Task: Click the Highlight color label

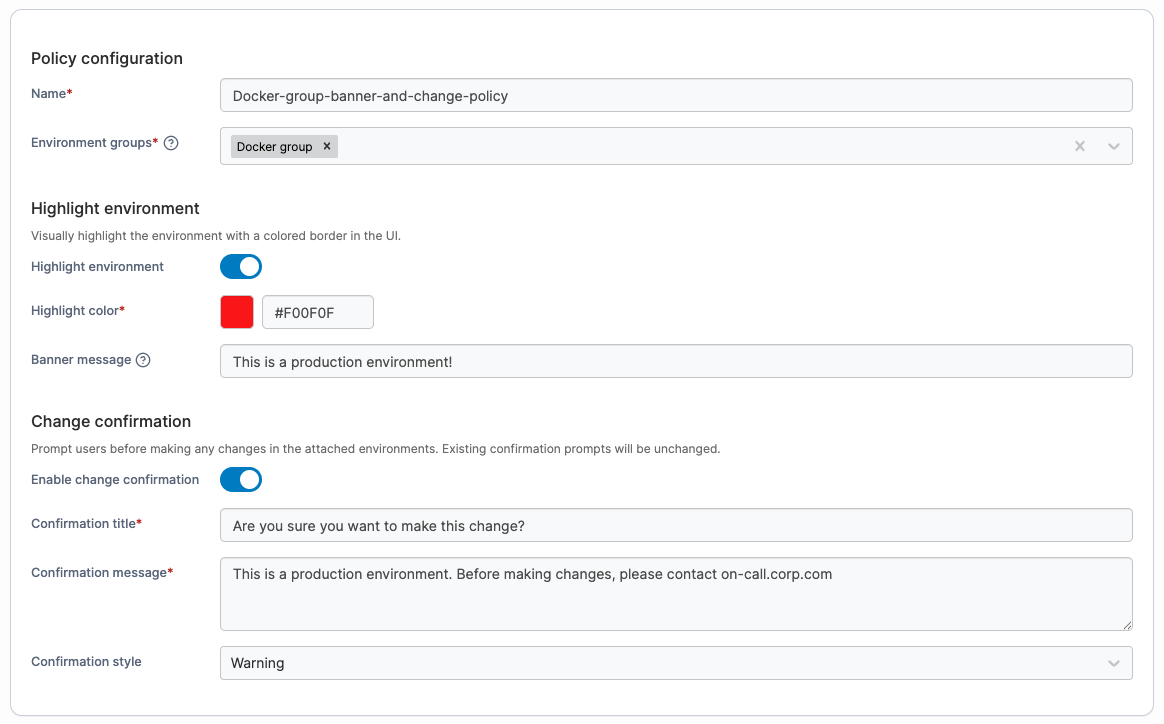Action: pyautogui.click(x=78, y=310)
